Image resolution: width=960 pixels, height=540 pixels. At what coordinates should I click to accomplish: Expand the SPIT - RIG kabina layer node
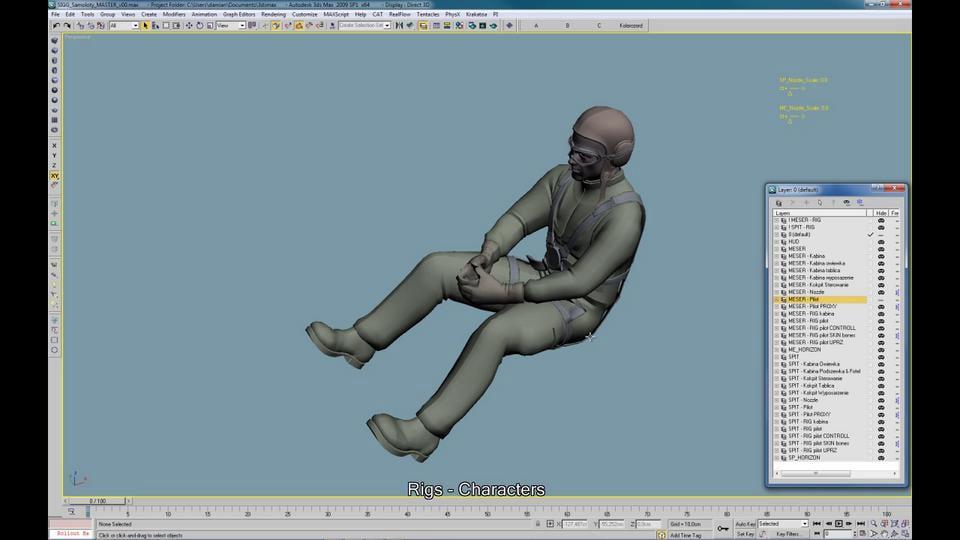coord(776,422)
